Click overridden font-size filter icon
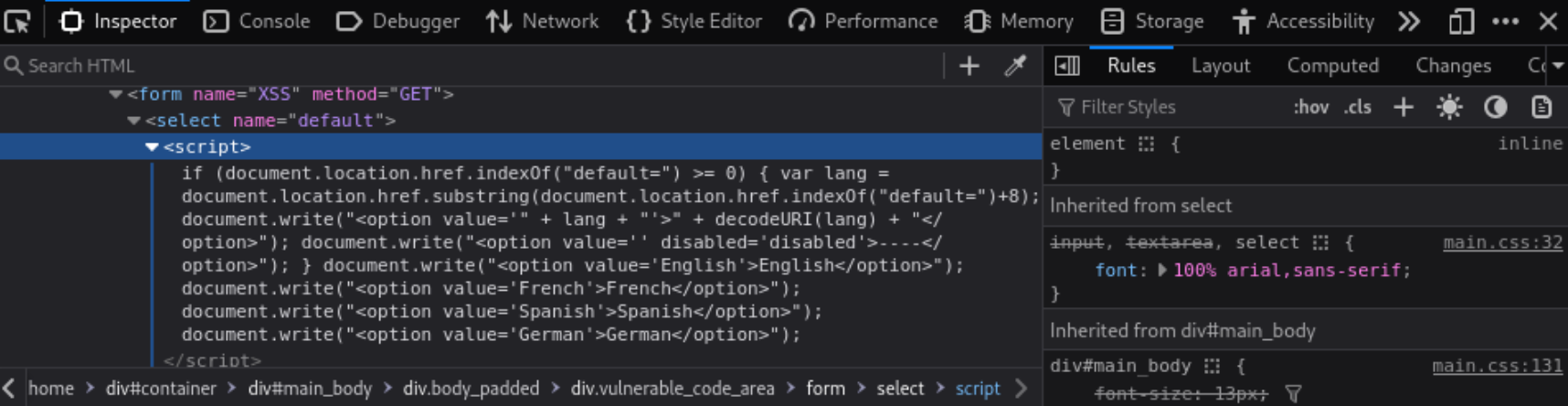1568x406 pixels. pyautogui.click(x=1293, y=394)
